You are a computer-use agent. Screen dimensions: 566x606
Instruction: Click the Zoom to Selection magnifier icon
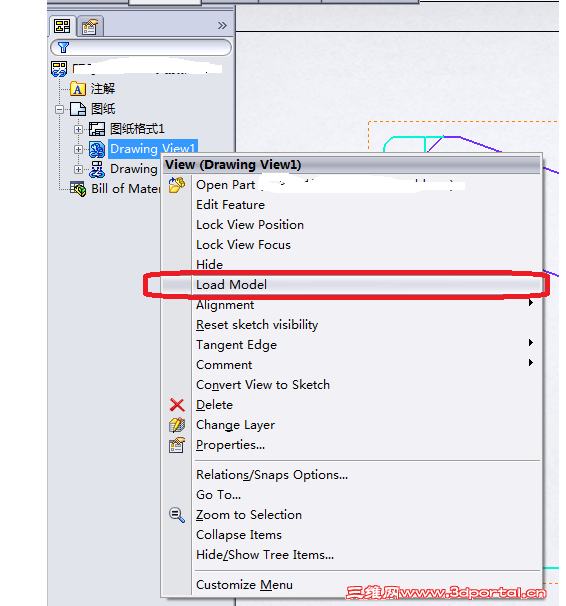[177, 515]
